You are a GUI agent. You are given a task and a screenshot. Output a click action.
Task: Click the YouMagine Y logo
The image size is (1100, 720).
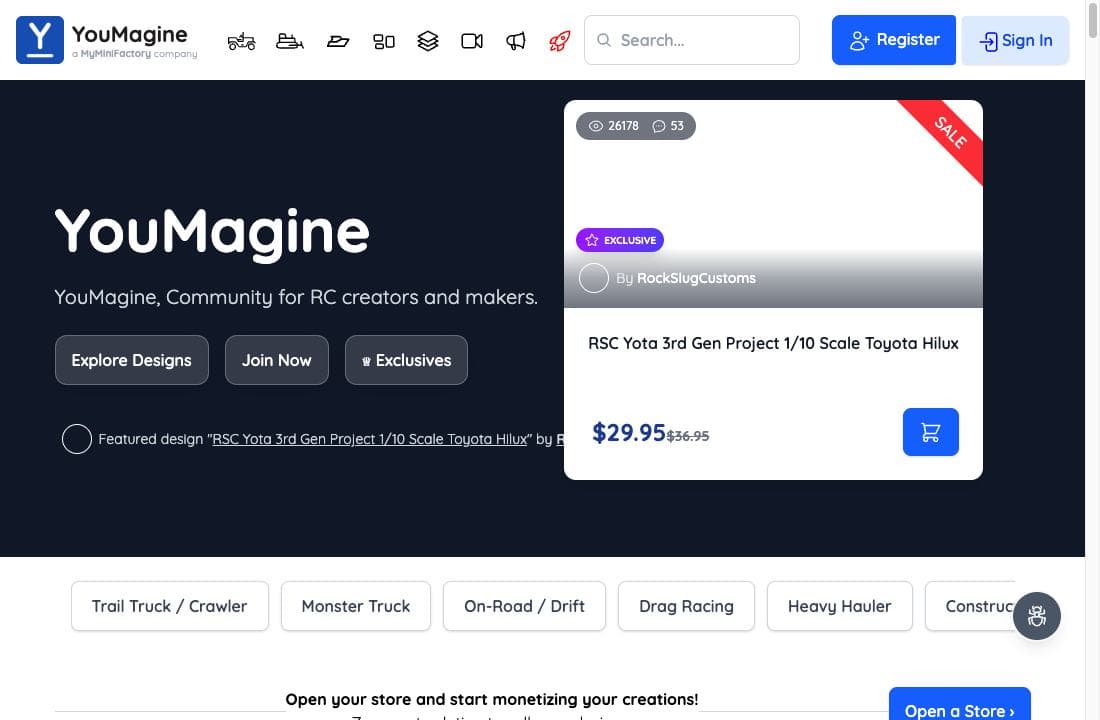40,40
